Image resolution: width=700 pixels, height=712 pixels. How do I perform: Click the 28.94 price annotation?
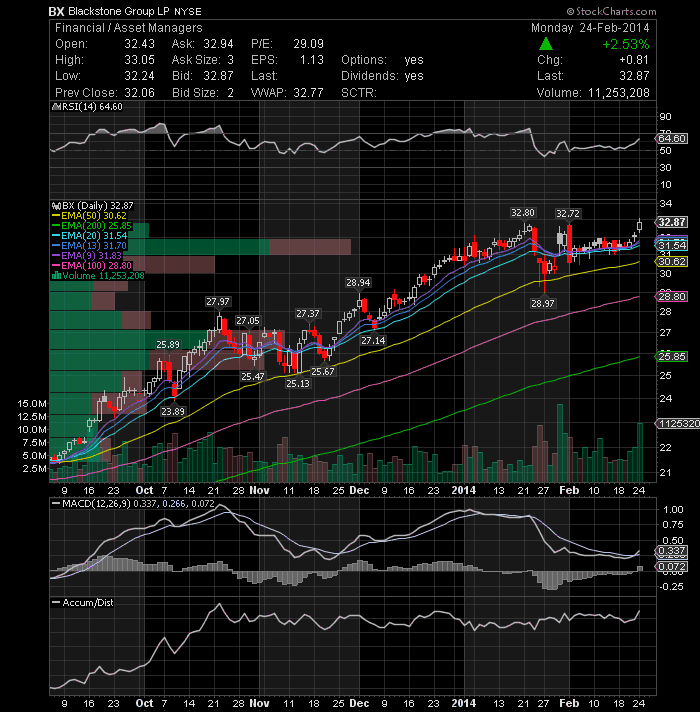pyautogui.click(x=358, y=282)
